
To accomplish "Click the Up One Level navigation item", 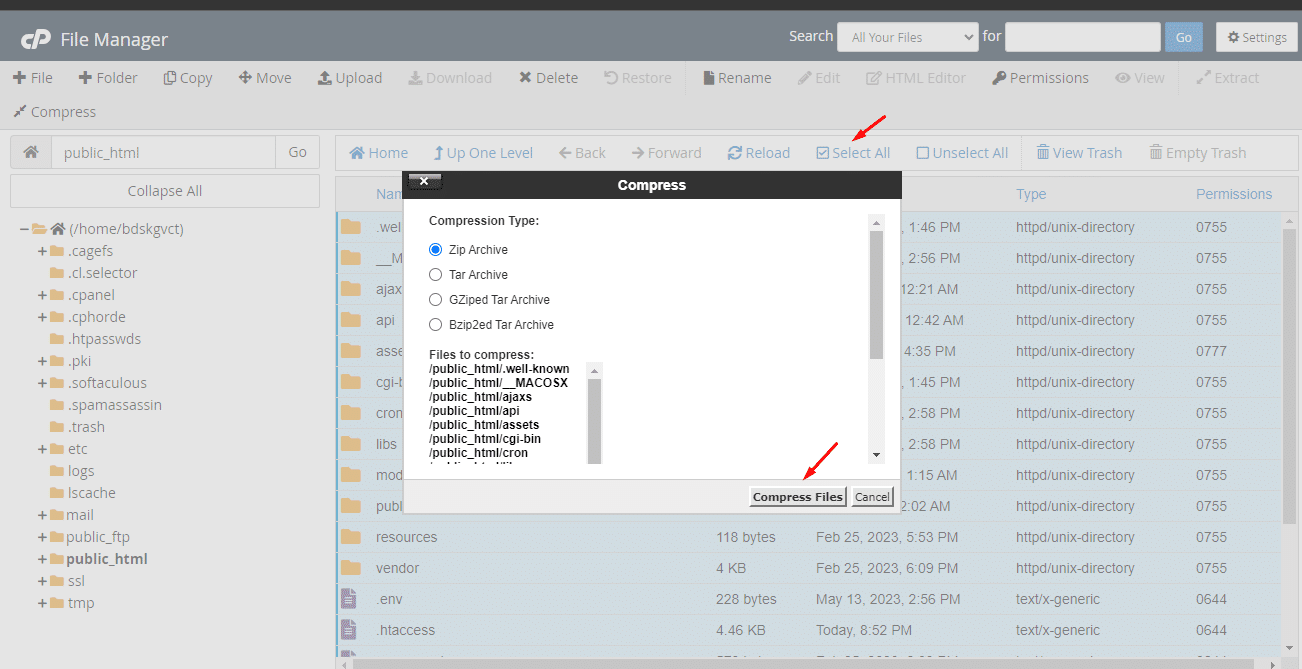I will click(x=438, y=153).
